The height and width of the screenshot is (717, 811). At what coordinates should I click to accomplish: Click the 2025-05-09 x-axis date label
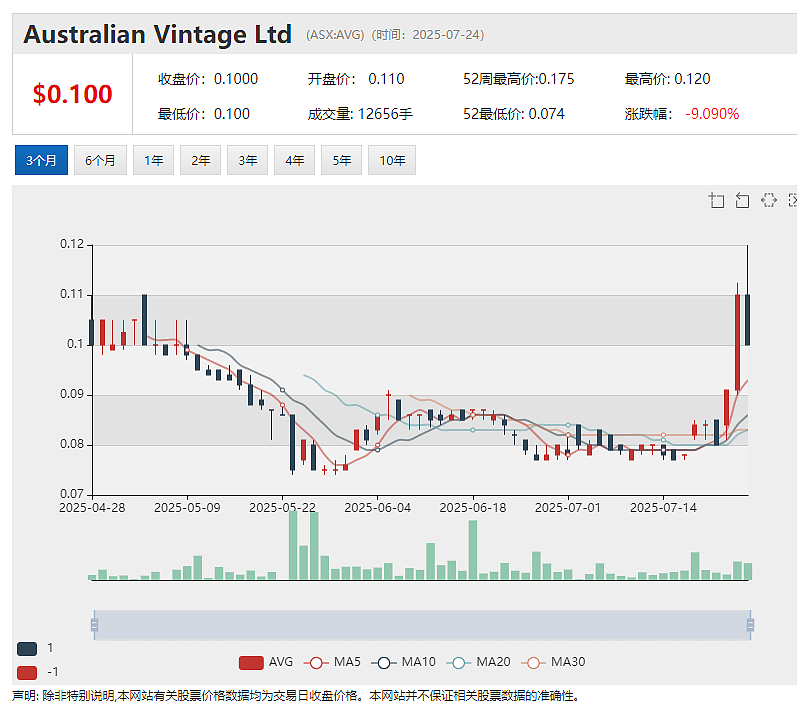click(x=187, y=508)
